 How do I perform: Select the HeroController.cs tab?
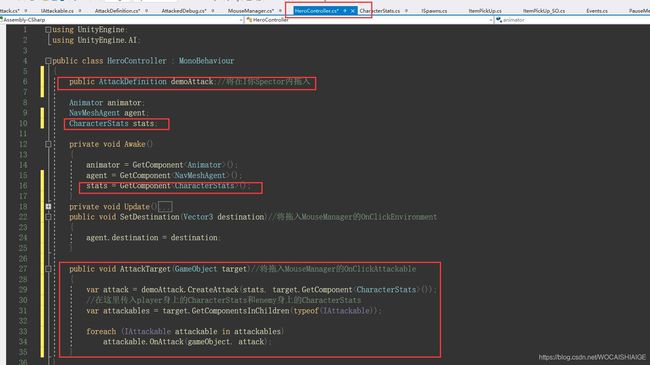point(317,11)
